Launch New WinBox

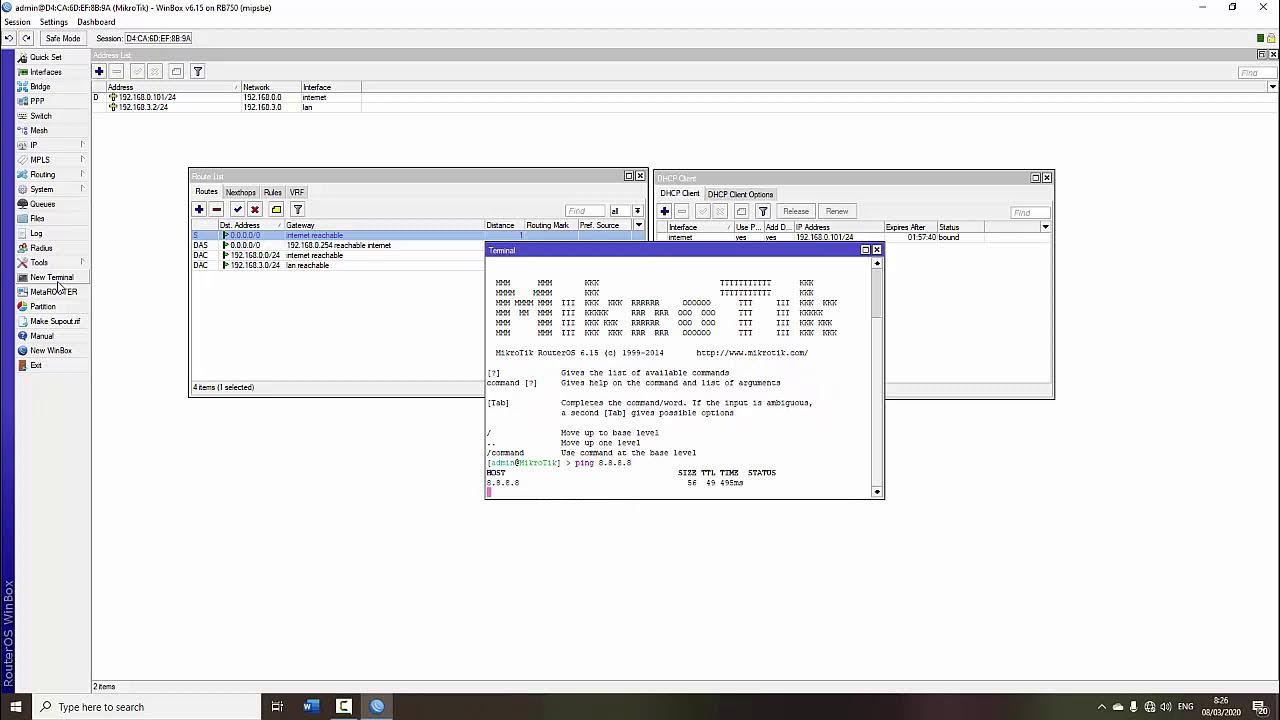[x=50, y=351]
